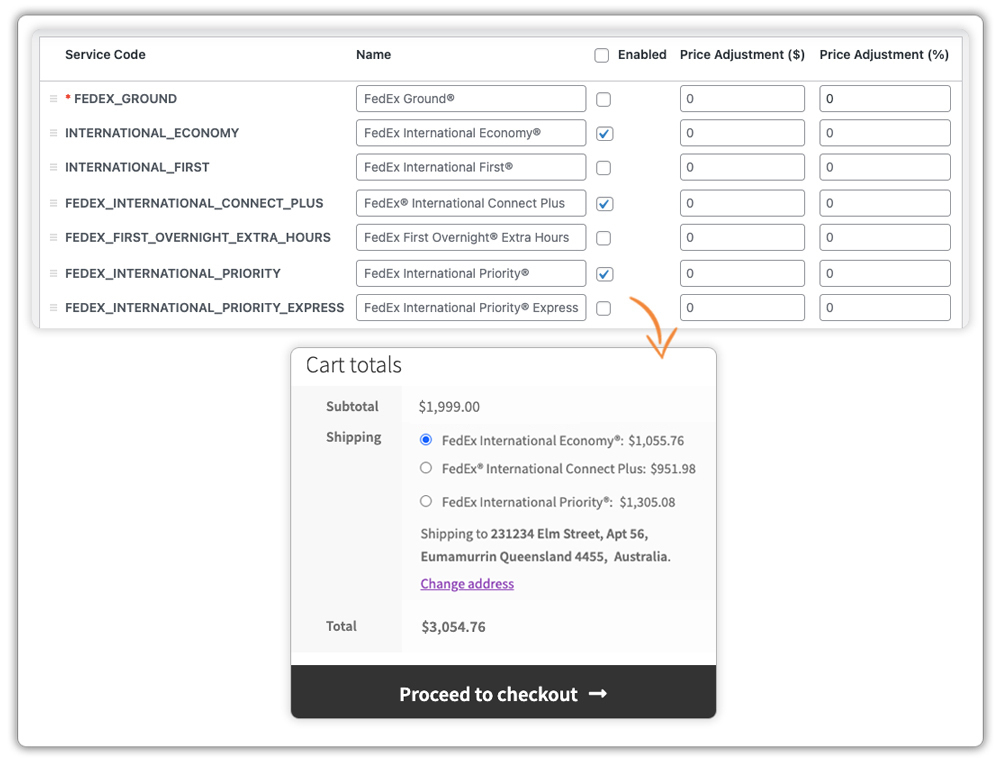Viewport: 1000px width, 761px height.
Task: Edit the FedEx International Priority name field
Action: [x=471, y=273]
